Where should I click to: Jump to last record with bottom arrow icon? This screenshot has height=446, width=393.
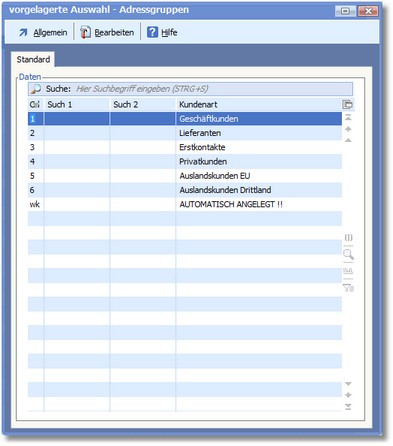click(x=348, y=407)
